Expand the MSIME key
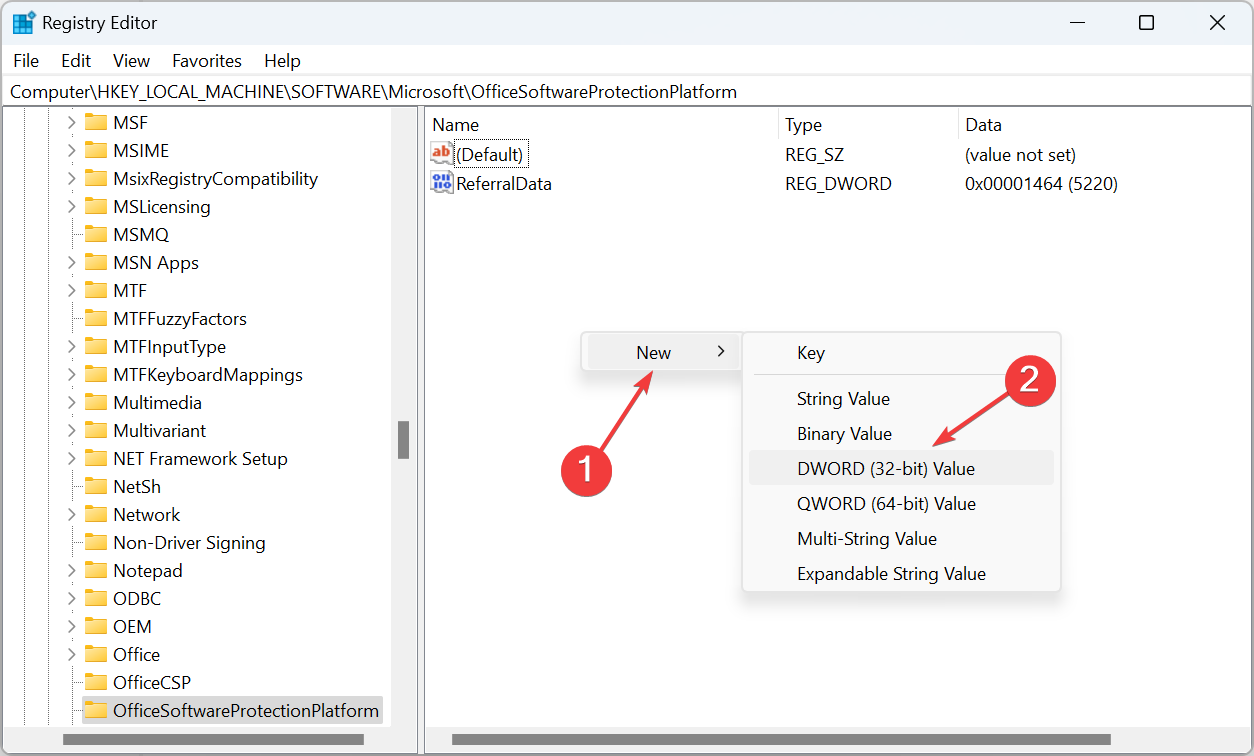The image size is (1254, 756). coord(71,151)
